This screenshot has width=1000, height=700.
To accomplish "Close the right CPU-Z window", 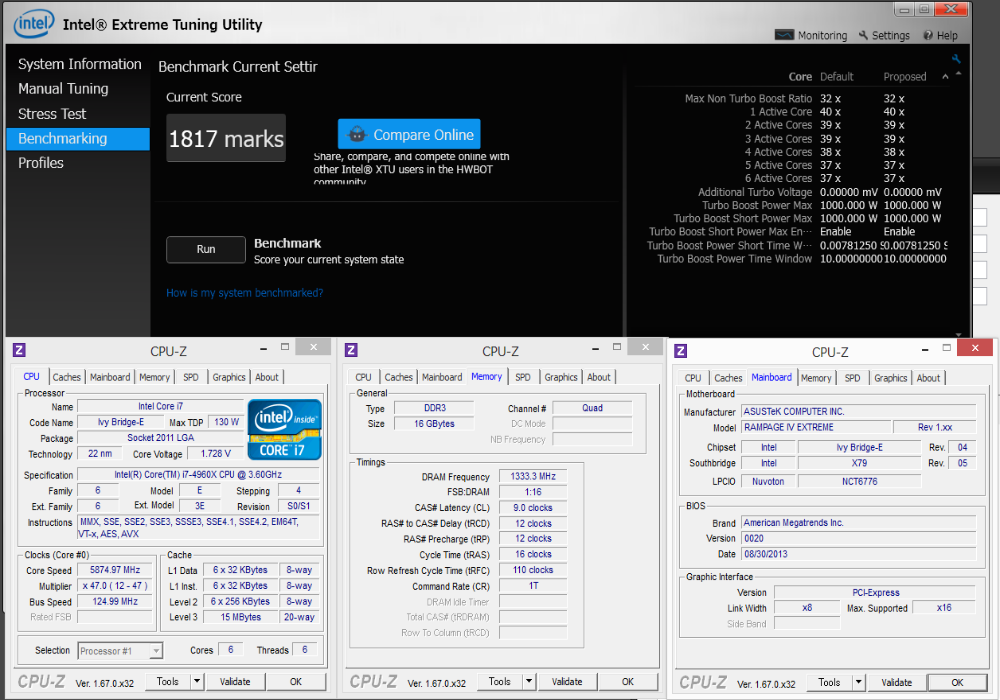I will coord(974,347).
